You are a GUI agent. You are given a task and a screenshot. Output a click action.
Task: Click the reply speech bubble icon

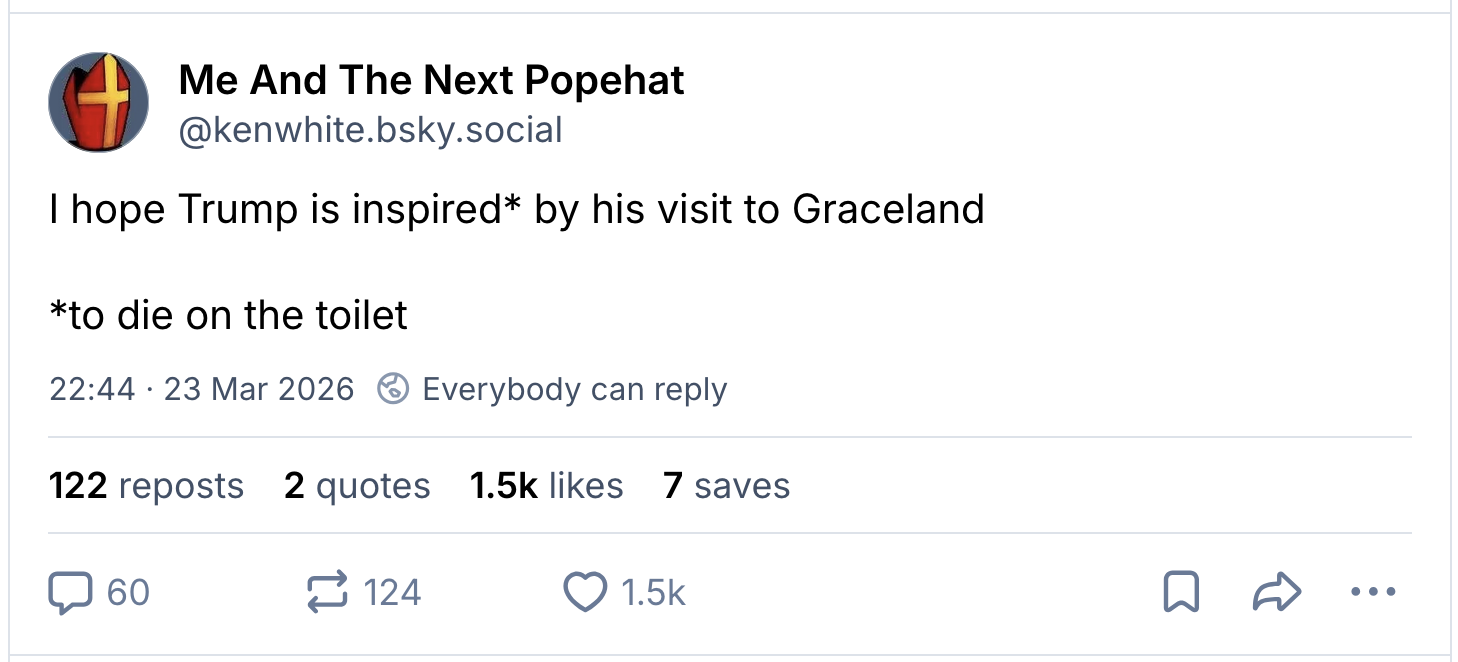tap(69, 593)
